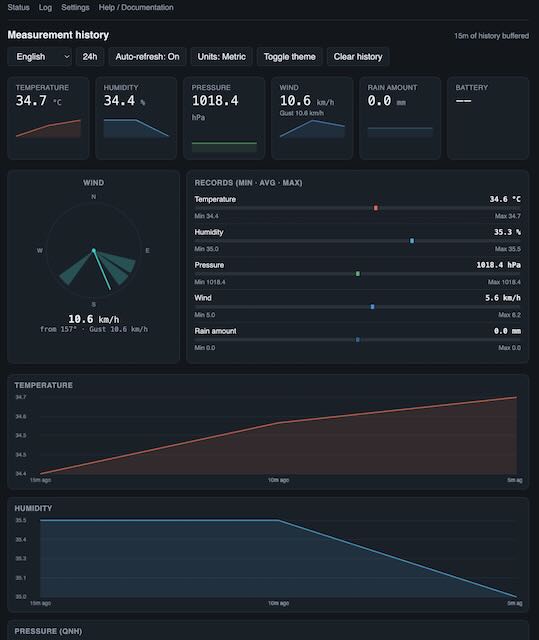539x640 pixels.
Task: Click the 24h range button
Action: [90, 57]
